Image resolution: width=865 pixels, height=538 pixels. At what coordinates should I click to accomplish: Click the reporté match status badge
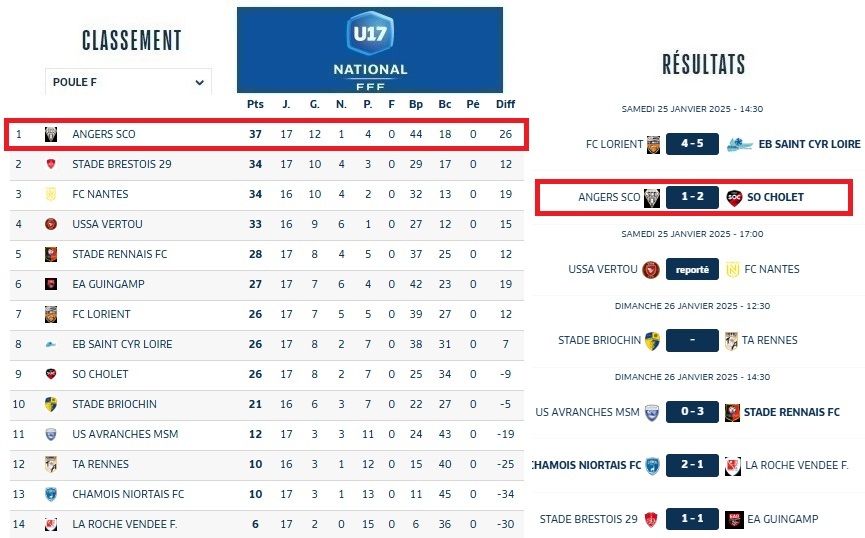pos(692,269)
